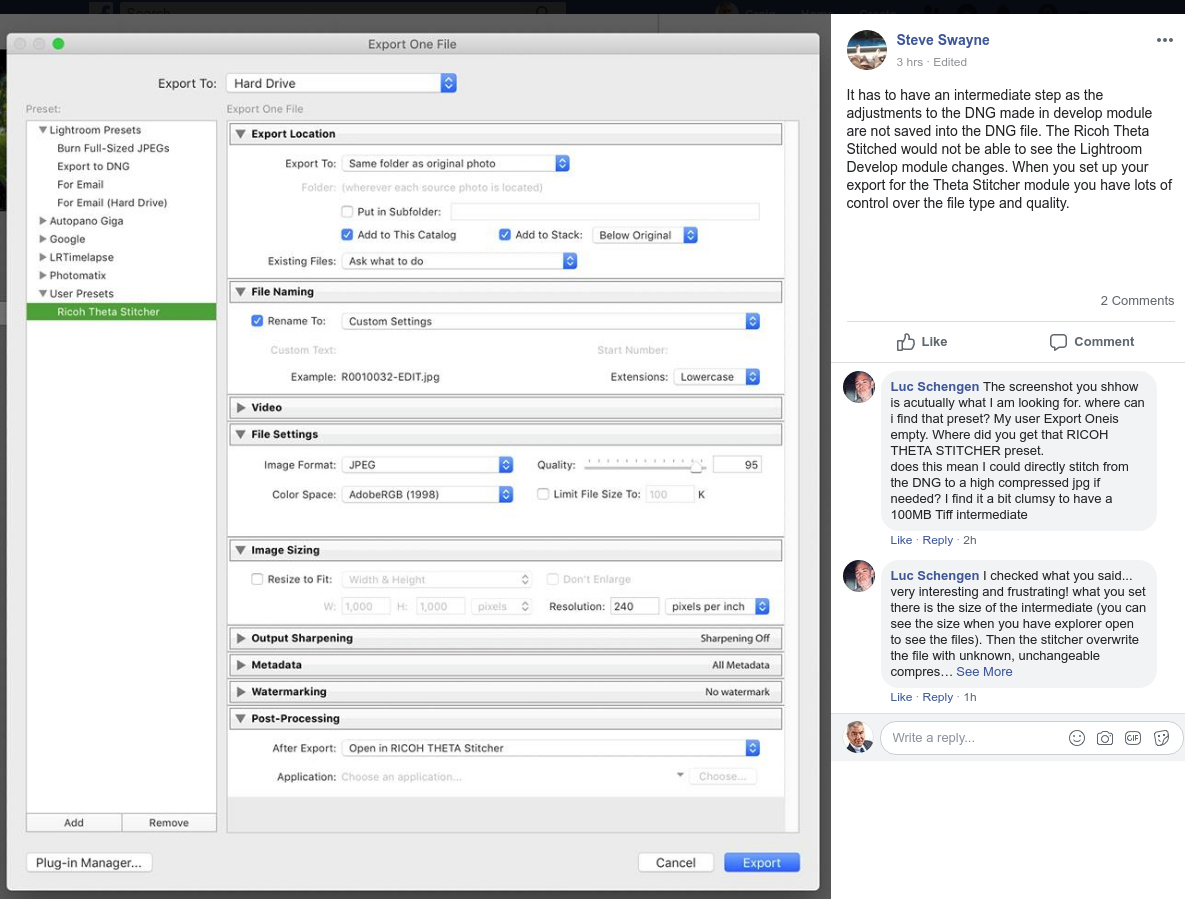
Task: Open the Plug-in Manager
Action: pyautogui.click(x=89, y=863)
